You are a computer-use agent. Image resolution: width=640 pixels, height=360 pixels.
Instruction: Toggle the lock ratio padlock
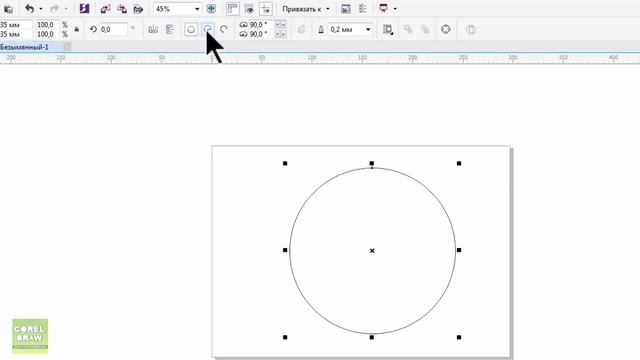click(77, 29)
